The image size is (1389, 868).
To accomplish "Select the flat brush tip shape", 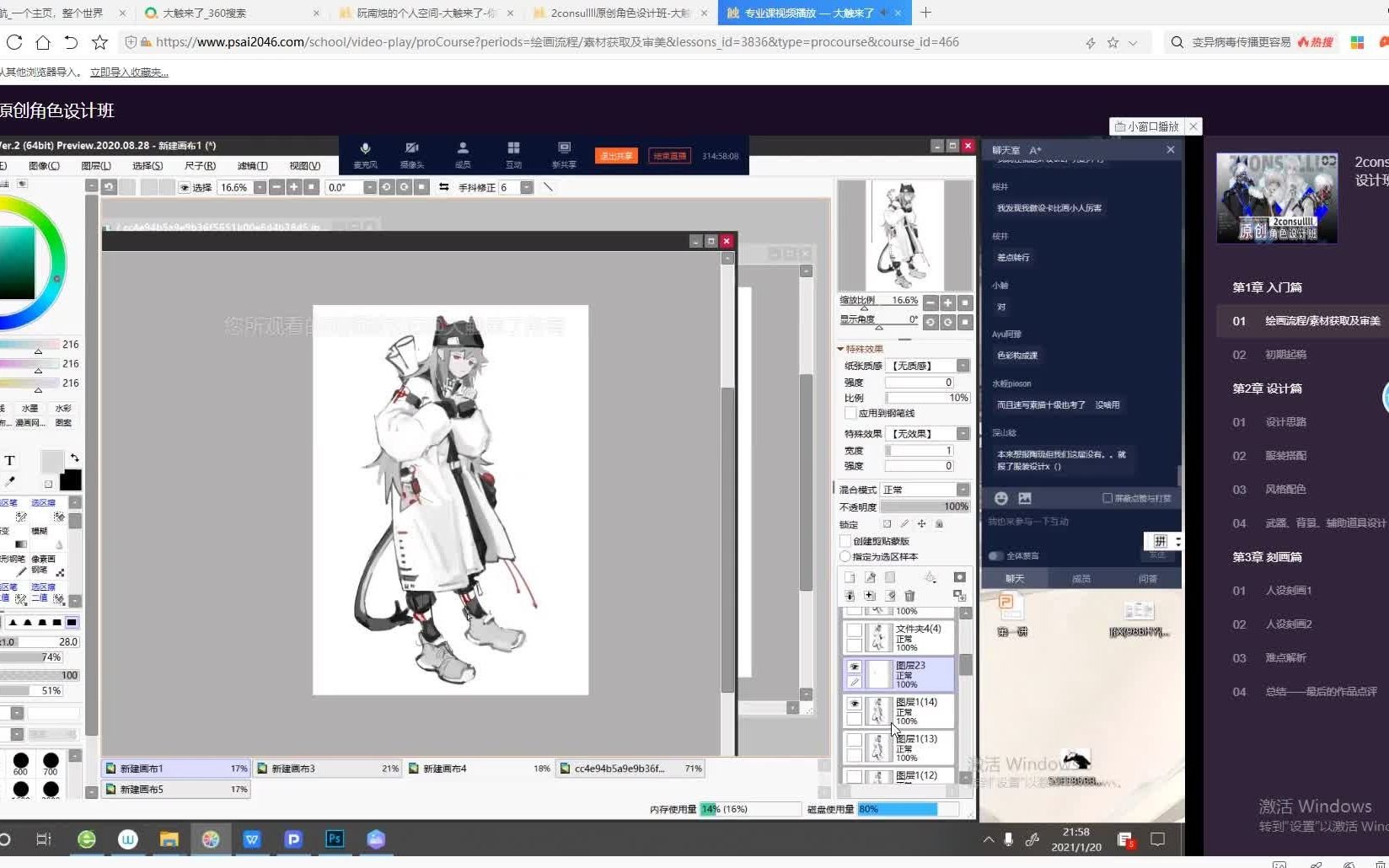I will coord(72,622).
